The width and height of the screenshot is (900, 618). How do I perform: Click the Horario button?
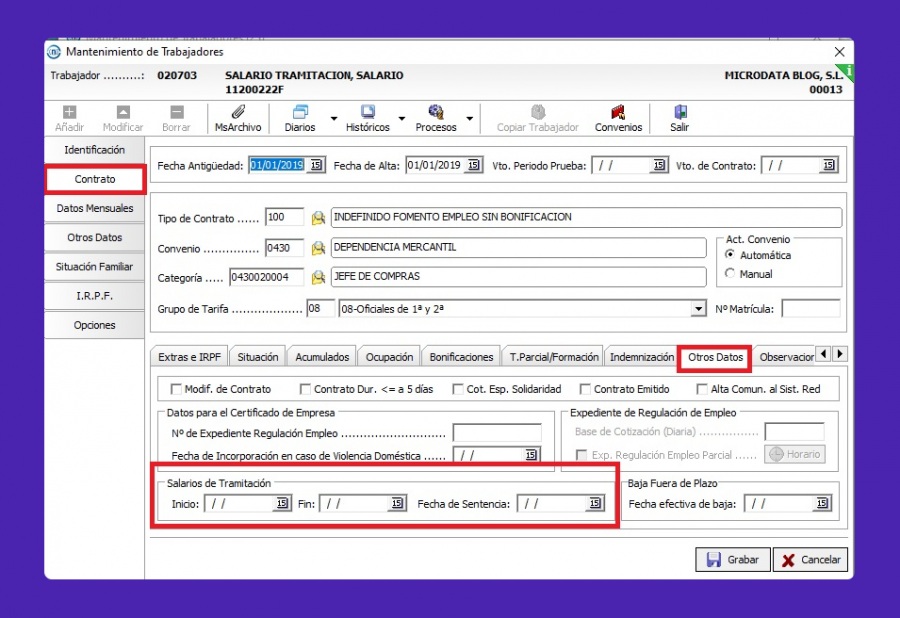click(795, 454)
